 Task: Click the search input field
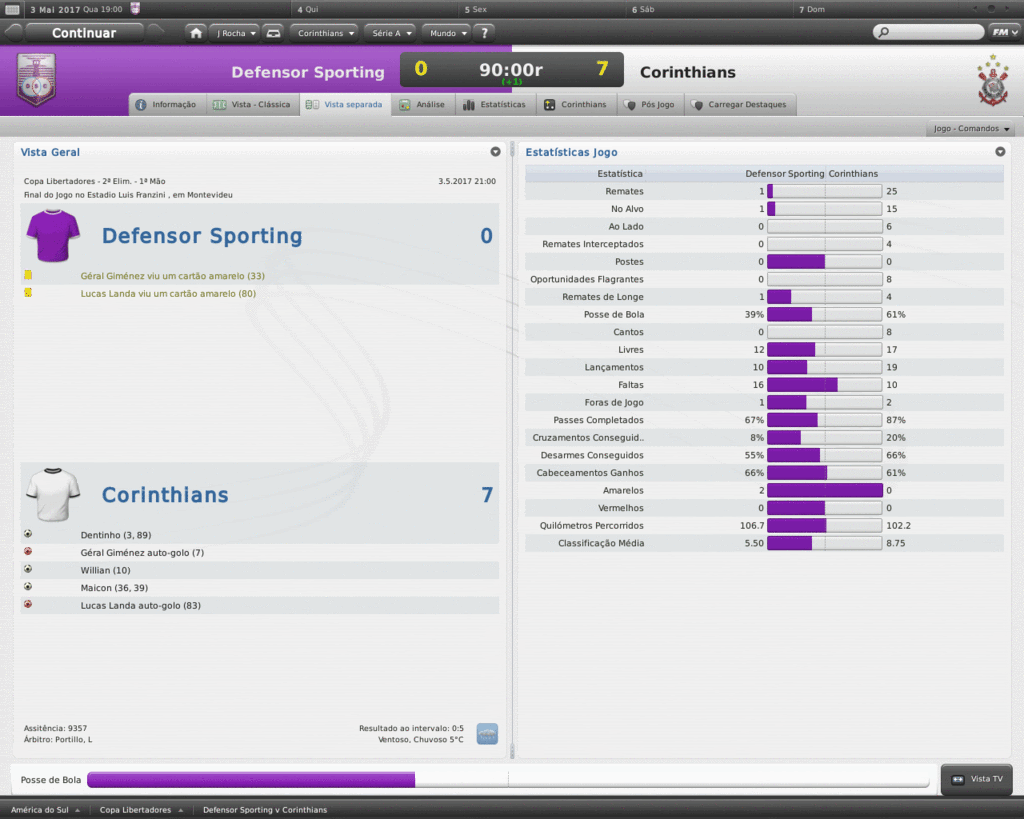point(929,32)
